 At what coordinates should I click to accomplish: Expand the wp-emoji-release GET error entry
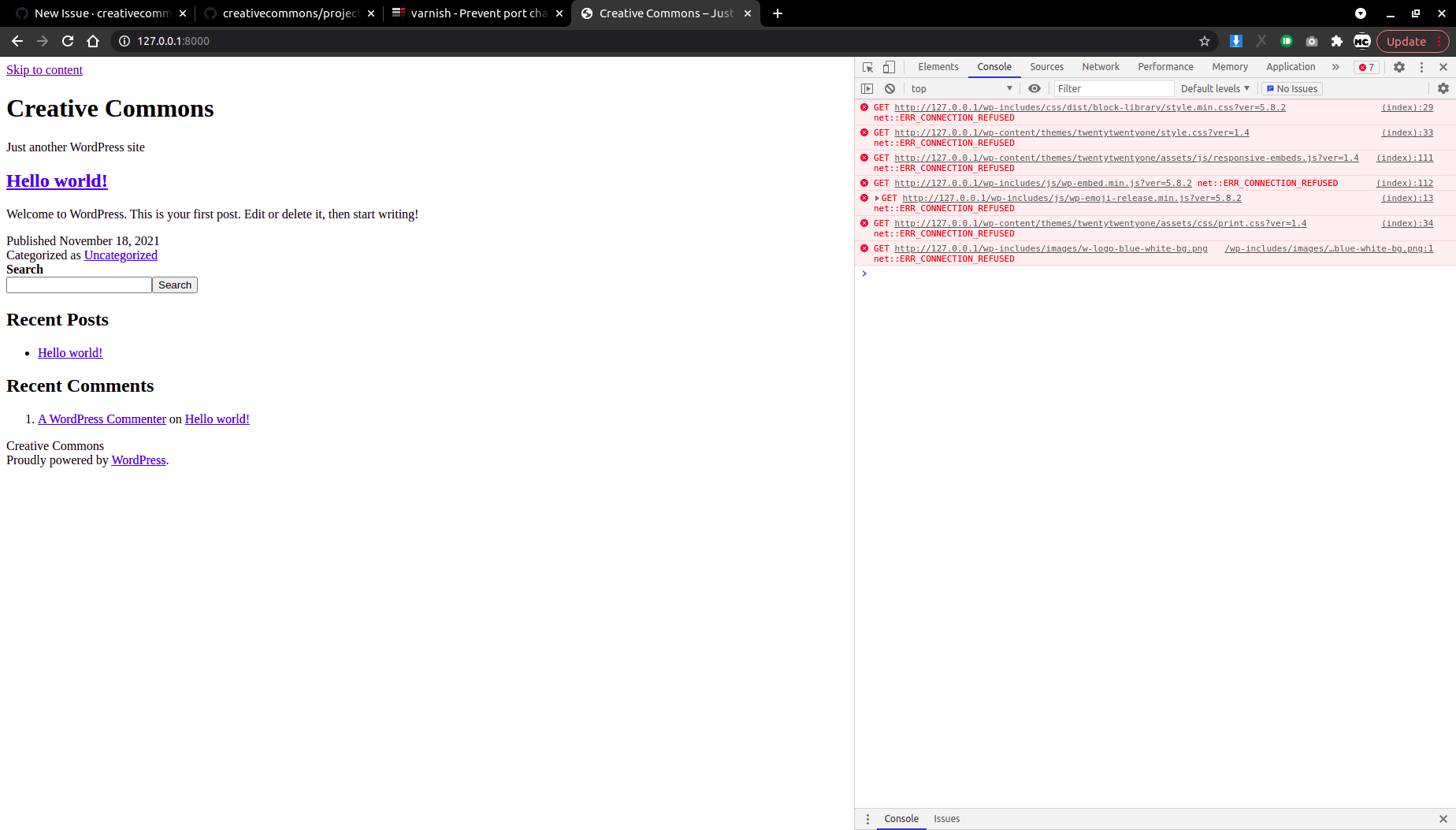point(877,199)
